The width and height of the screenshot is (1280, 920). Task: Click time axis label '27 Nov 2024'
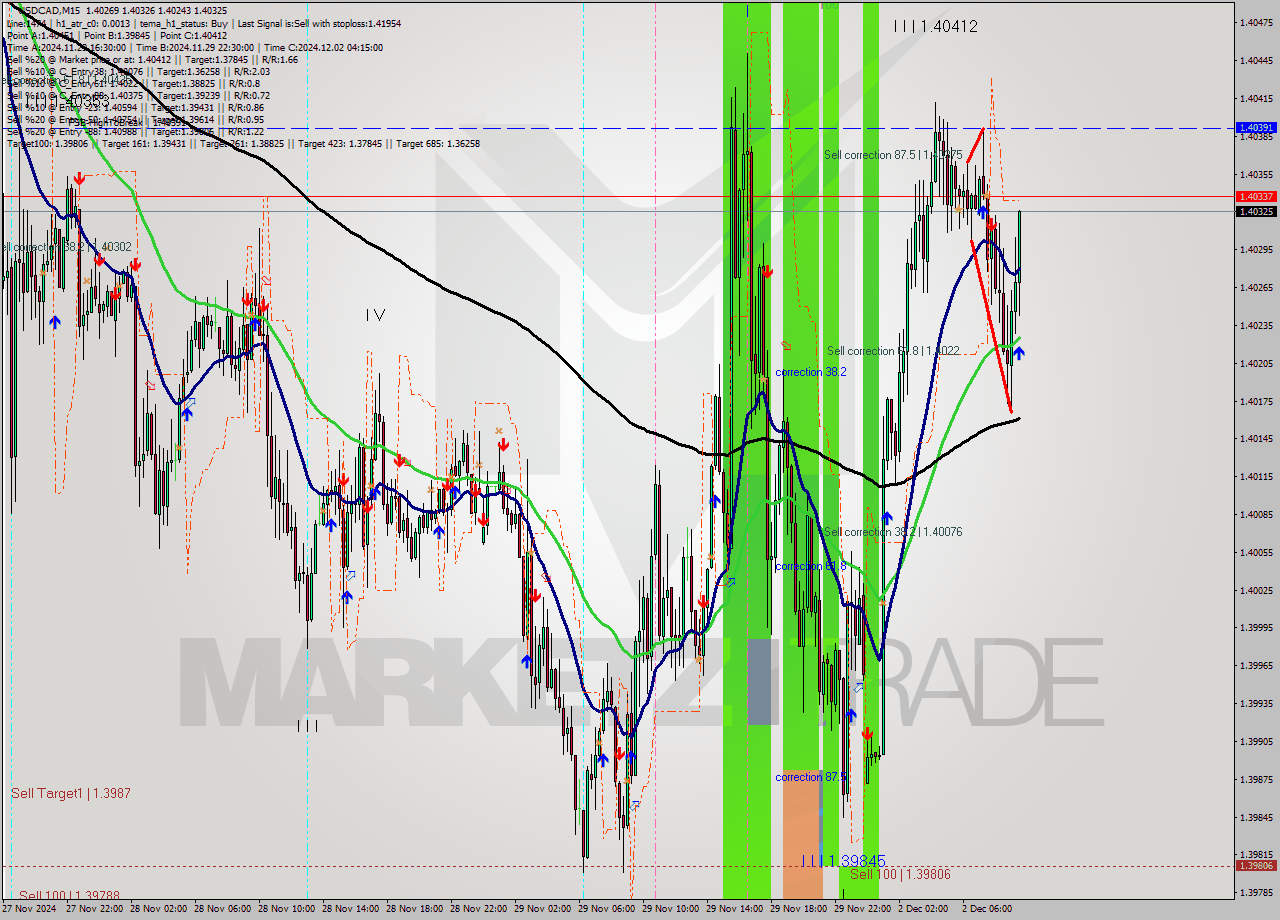[29, 909]
